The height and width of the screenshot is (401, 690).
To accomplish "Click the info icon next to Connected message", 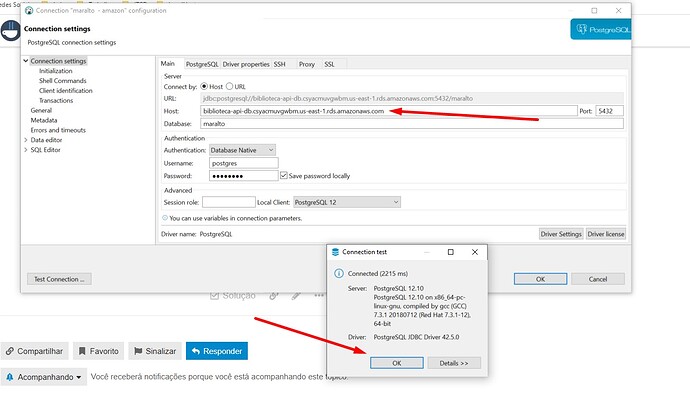I will pyautogui.click(x=339, y=273).
